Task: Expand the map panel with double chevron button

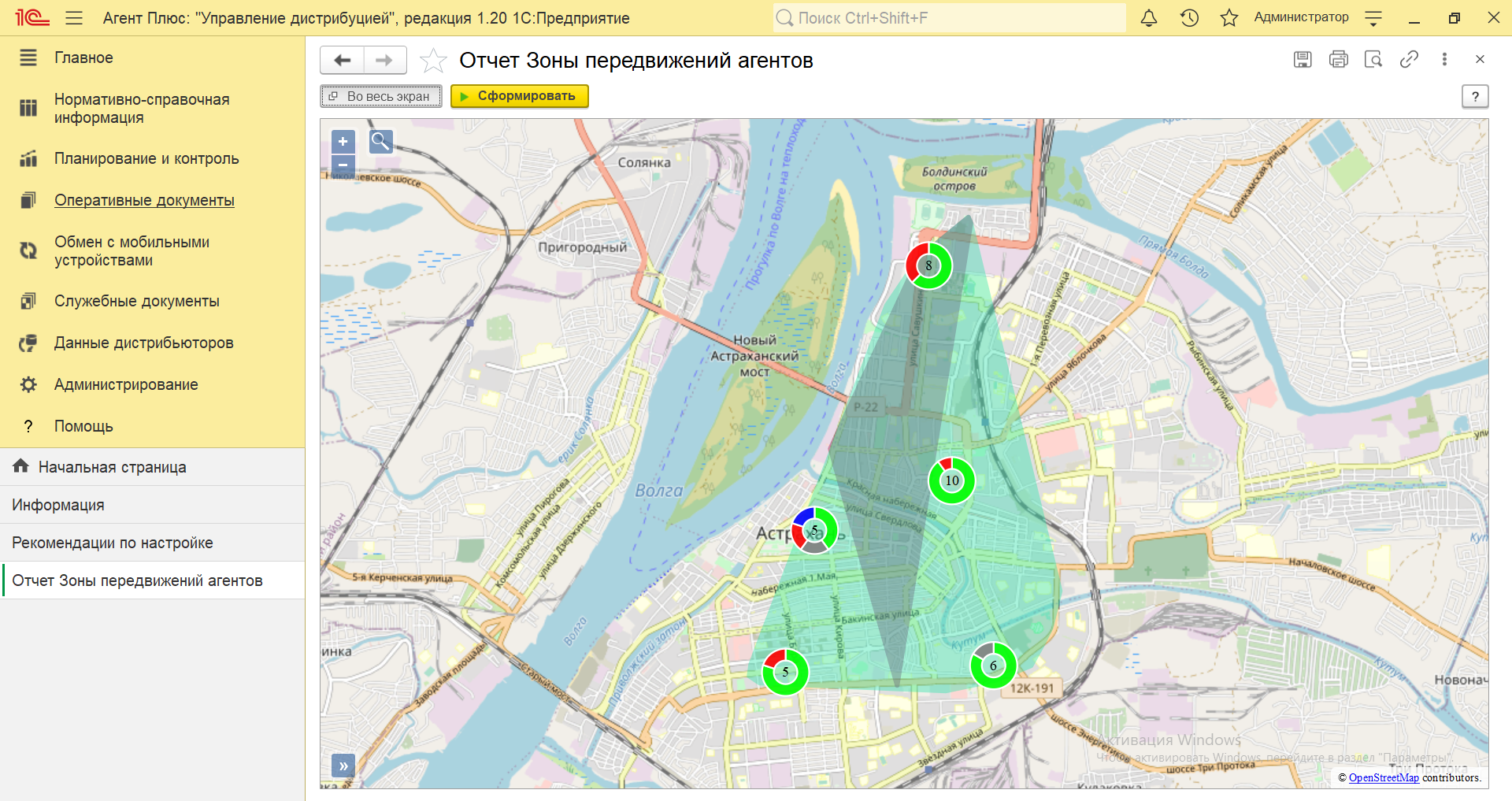Action: tap(343, 766)
